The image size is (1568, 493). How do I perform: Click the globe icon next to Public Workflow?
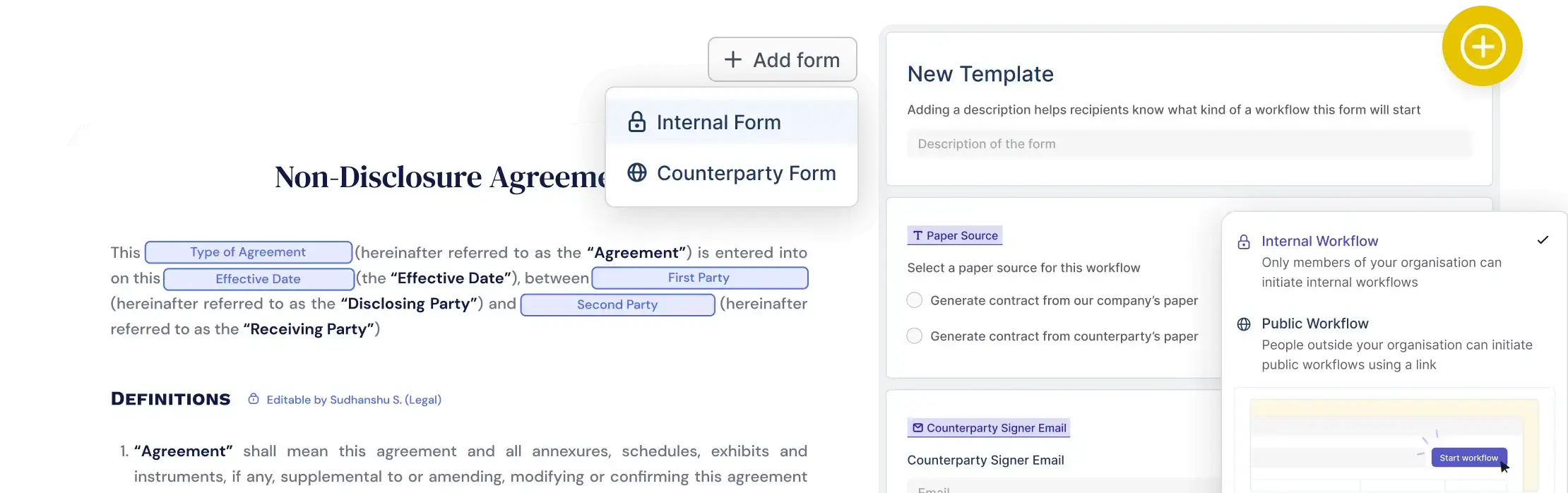click(1244, 324)
